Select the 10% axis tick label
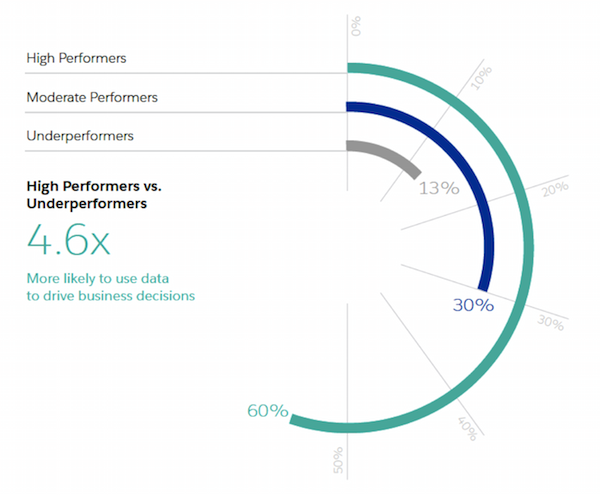600x499 pixels. (x=481, y=76)
